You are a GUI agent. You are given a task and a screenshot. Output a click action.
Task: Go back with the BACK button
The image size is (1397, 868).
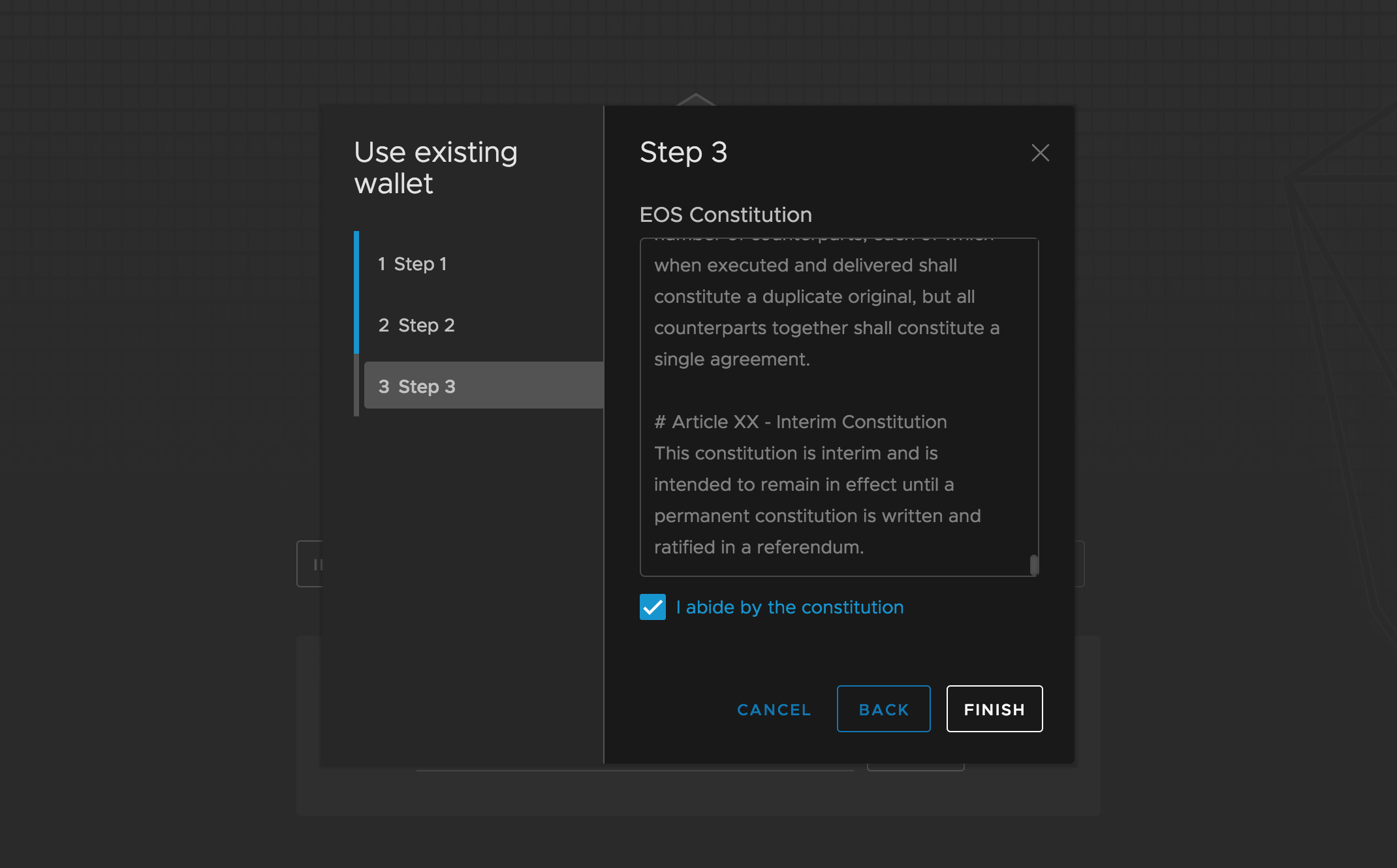pos(884,709)
